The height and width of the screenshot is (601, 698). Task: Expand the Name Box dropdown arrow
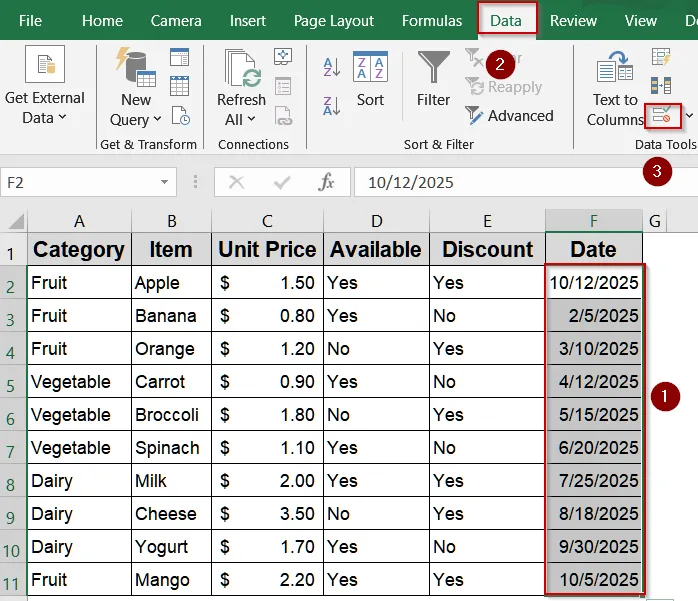pyautogui.click(x=164, y=182)
